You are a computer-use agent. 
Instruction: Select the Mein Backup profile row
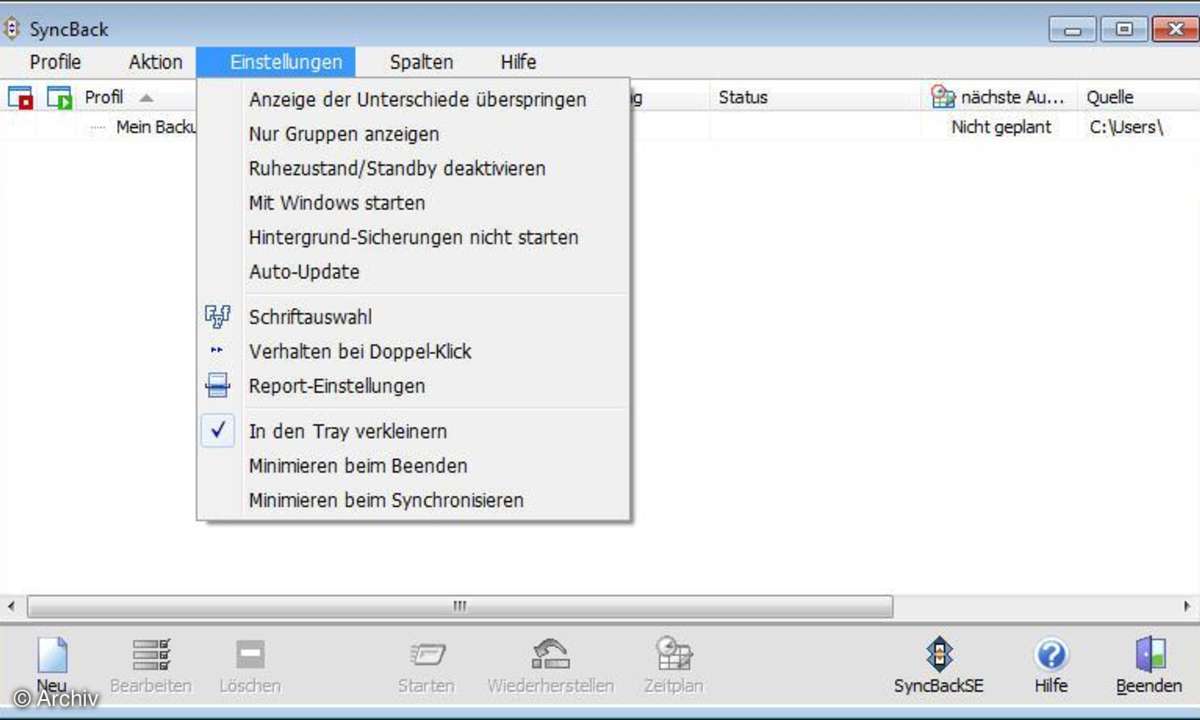[158, 127]
